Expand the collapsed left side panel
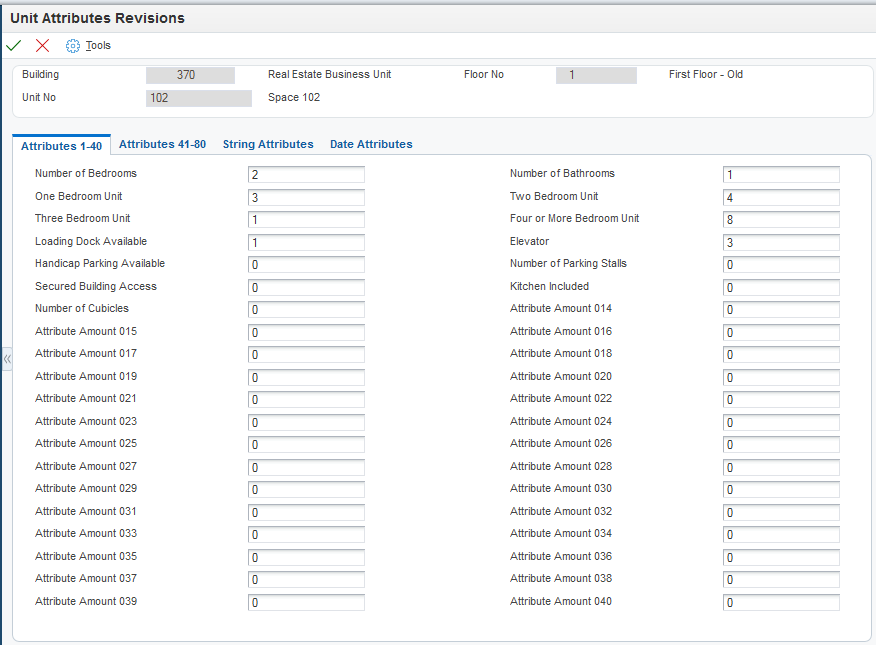 tap(7, 360)
